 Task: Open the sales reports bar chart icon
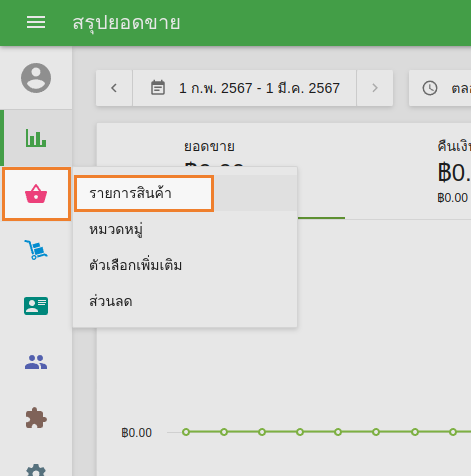pos(36,138)
